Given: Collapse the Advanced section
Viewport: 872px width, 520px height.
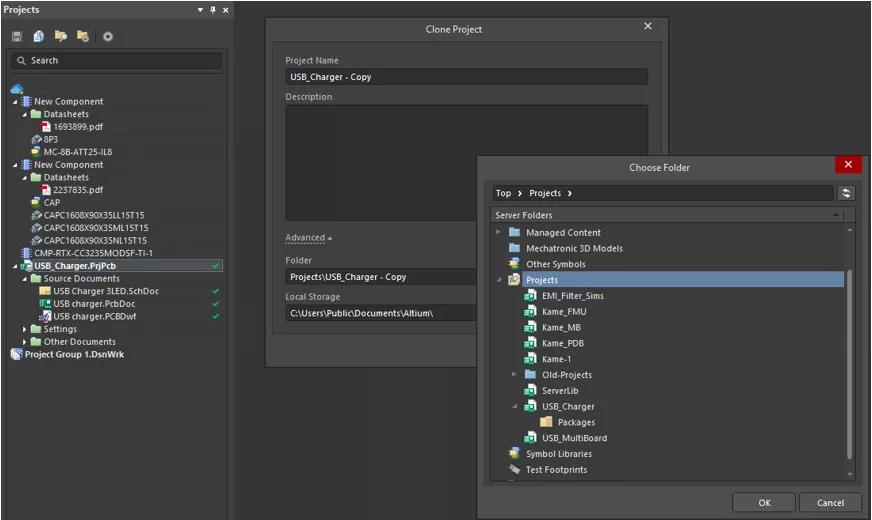Looking at the screenshot, I should click(308, 238).
